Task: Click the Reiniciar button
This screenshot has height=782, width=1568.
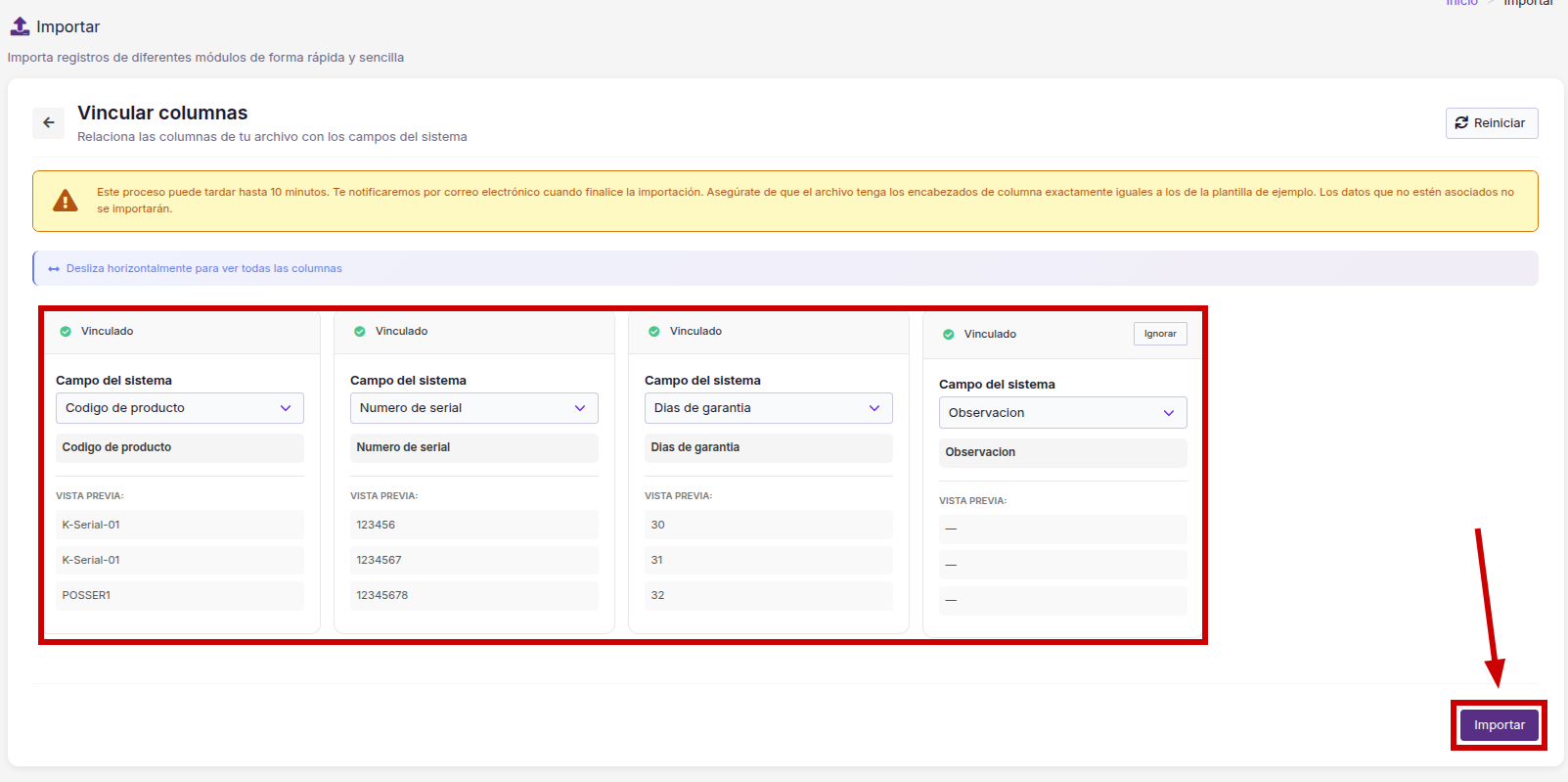Action: pyautogui.click(x=1492, y=123)
